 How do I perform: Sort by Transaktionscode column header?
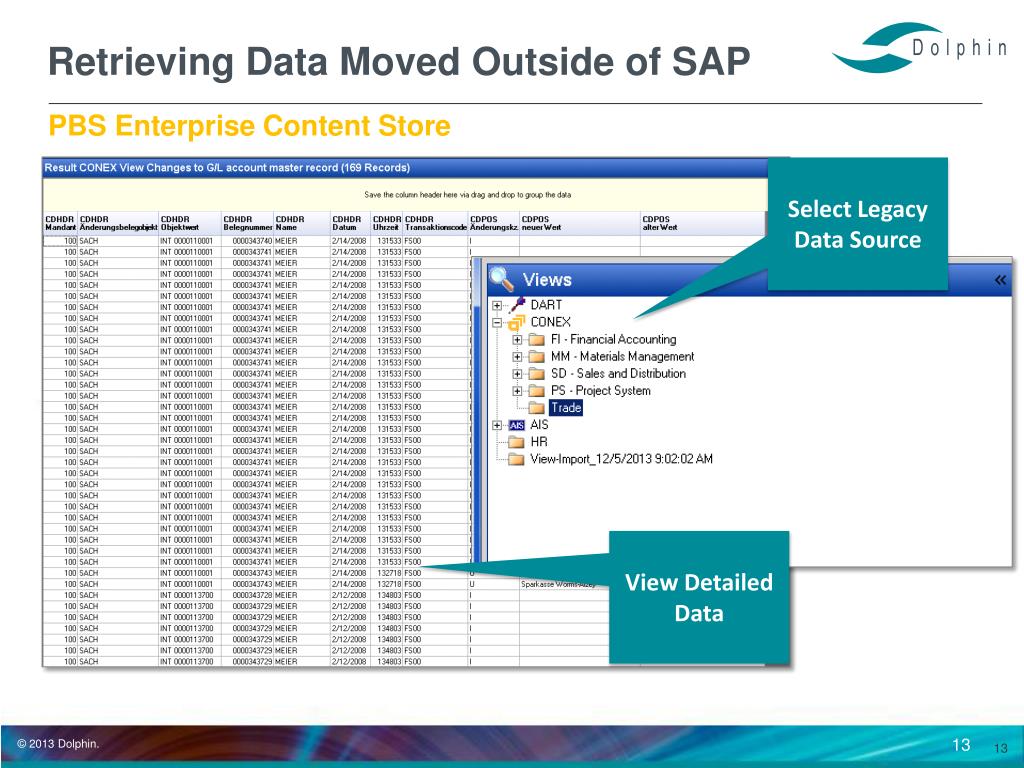(436, 223)
